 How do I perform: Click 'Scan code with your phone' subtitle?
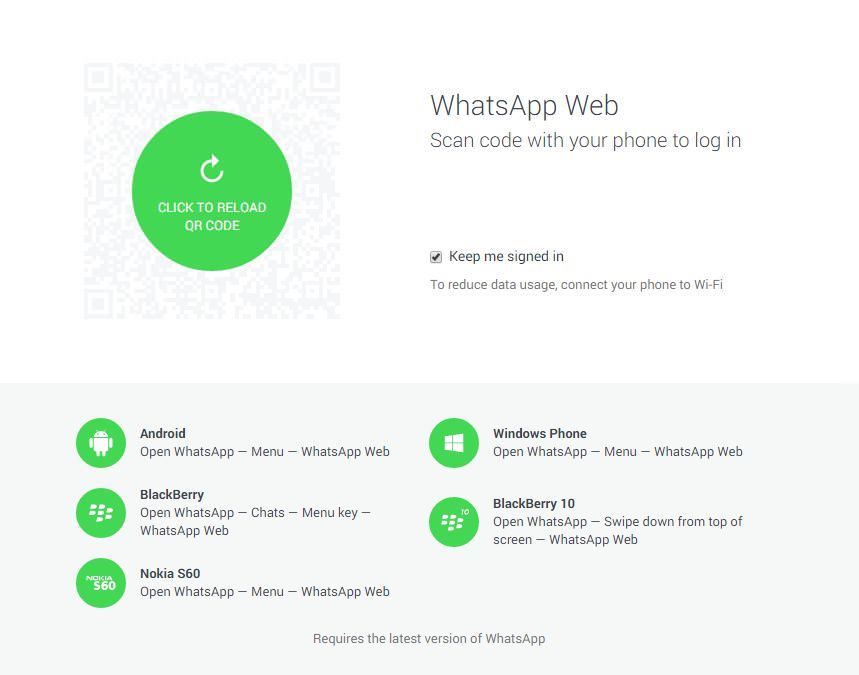coord(585,141)
